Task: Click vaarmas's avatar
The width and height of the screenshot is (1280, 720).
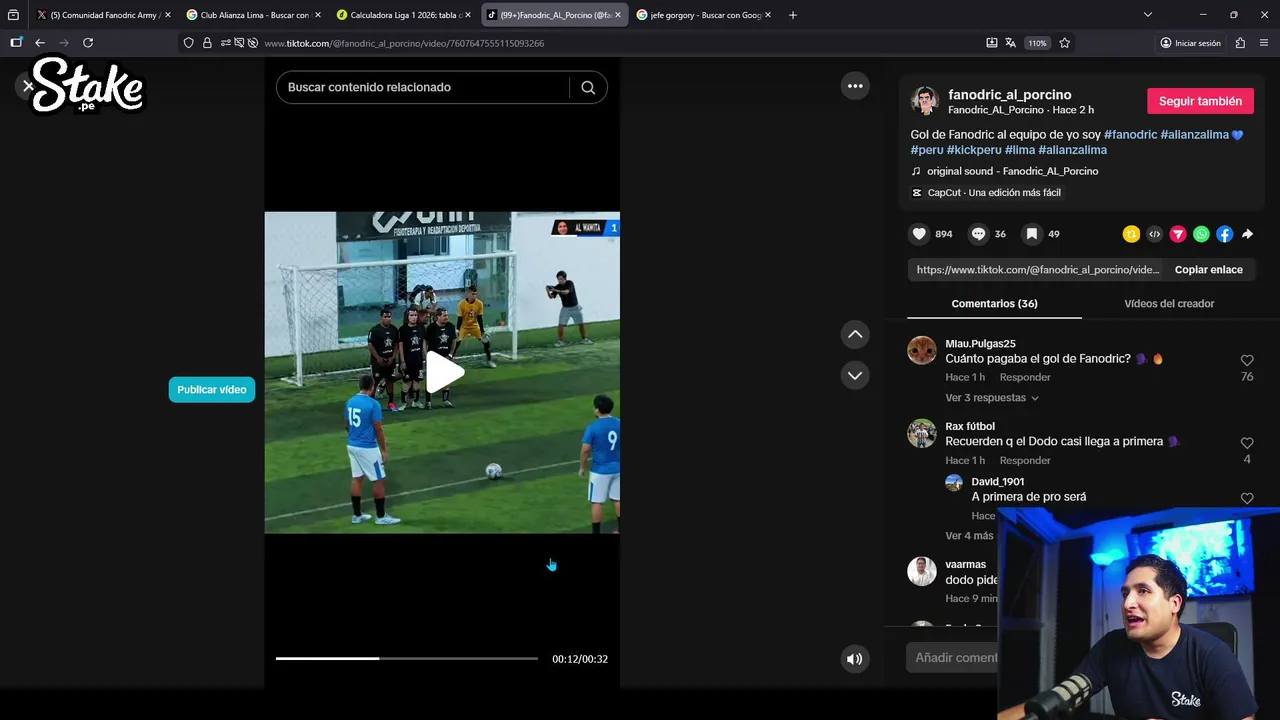Action: click(x=922, y=572)
